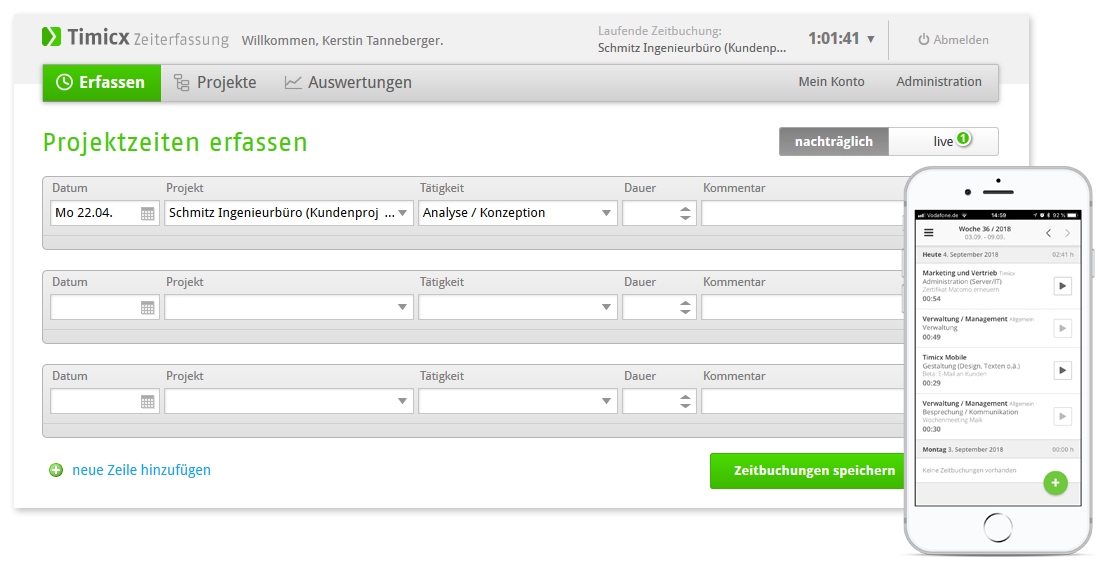This screenshot has width=1110, height=570.
Task: Click the Dauer stepper in the third row
Action: 685,401
